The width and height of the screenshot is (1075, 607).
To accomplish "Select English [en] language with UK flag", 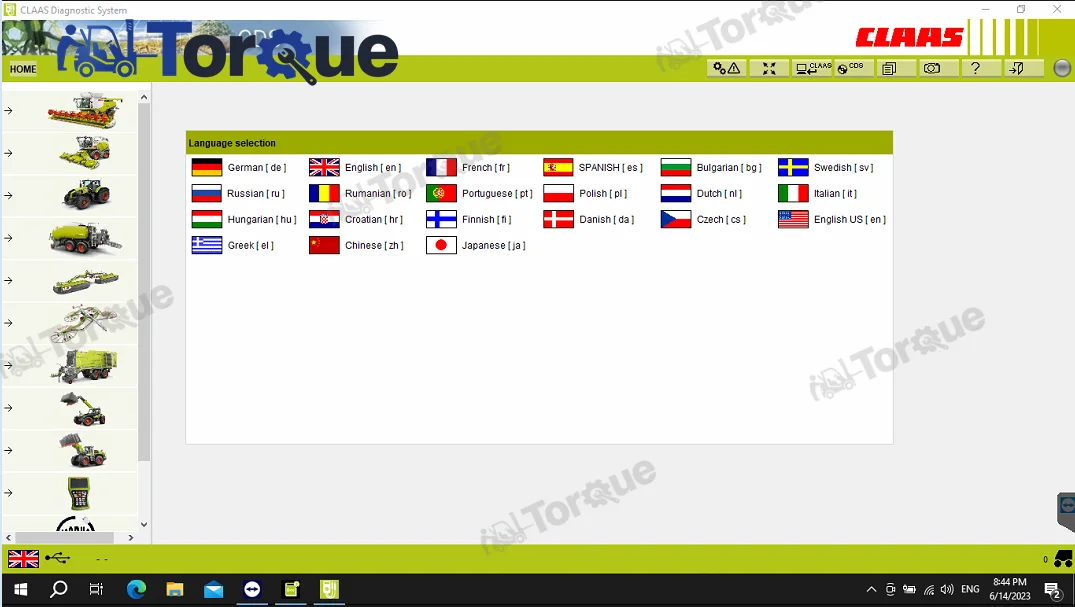I will (x=355, y=167).
